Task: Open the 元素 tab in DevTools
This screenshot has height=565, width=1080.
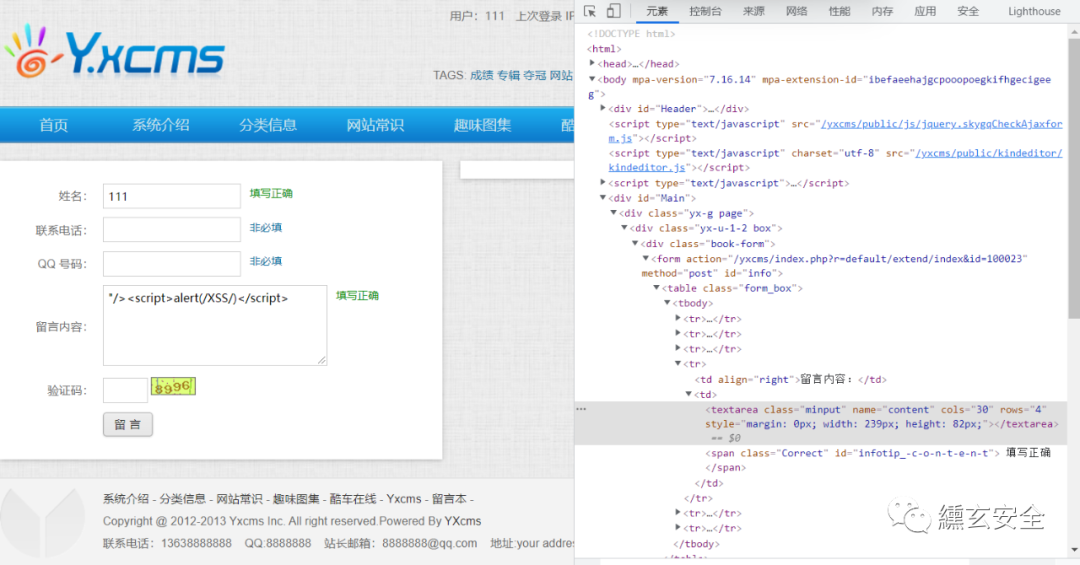Action: pyautogui.click(x=656, y=11)
